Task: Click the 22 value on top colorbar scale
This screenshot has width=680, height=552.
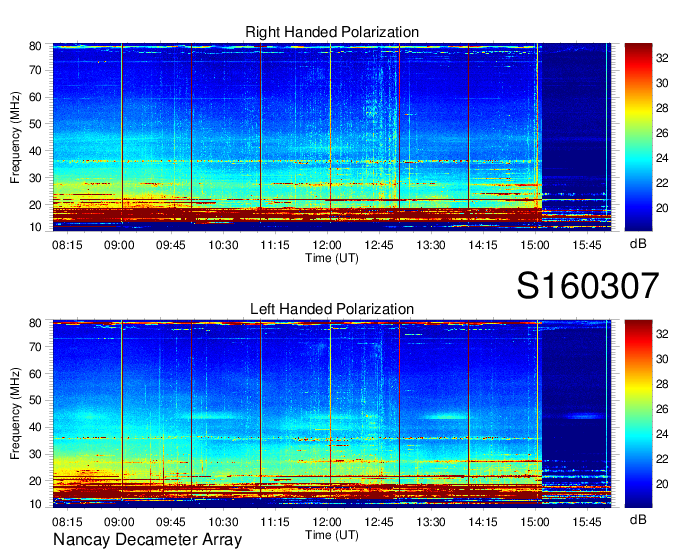Action: pos(662,183)
